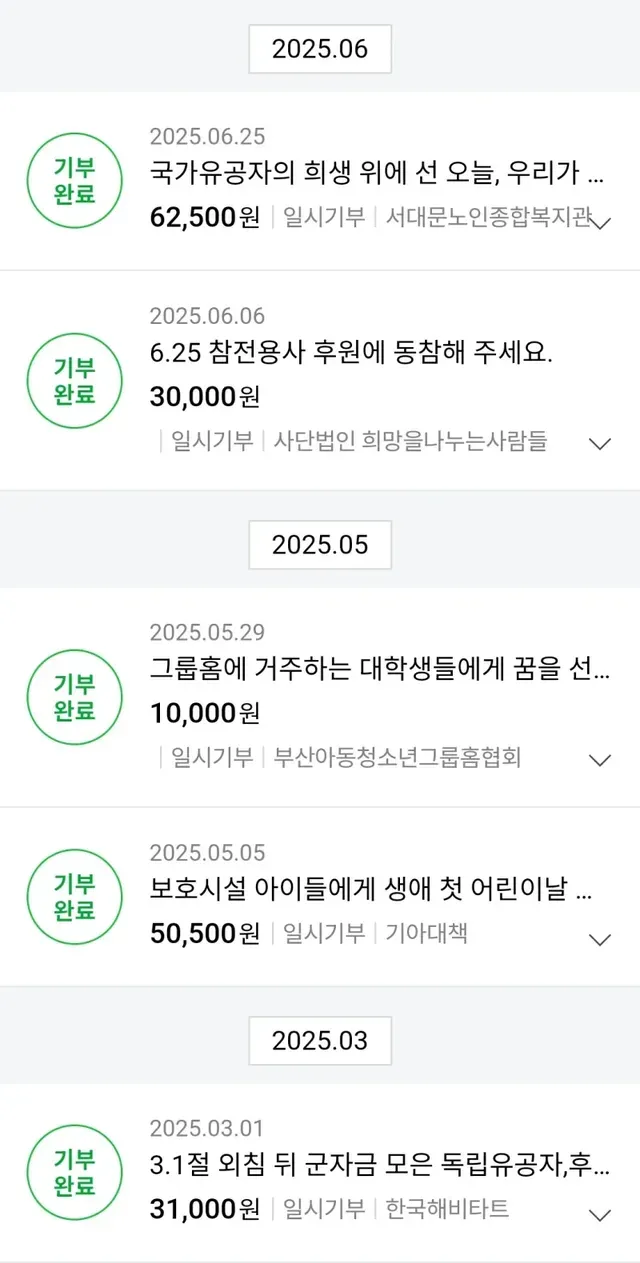Select the 2025.06 month header
This screenshot has height=1263, width=640.
[x=320, y=48]
